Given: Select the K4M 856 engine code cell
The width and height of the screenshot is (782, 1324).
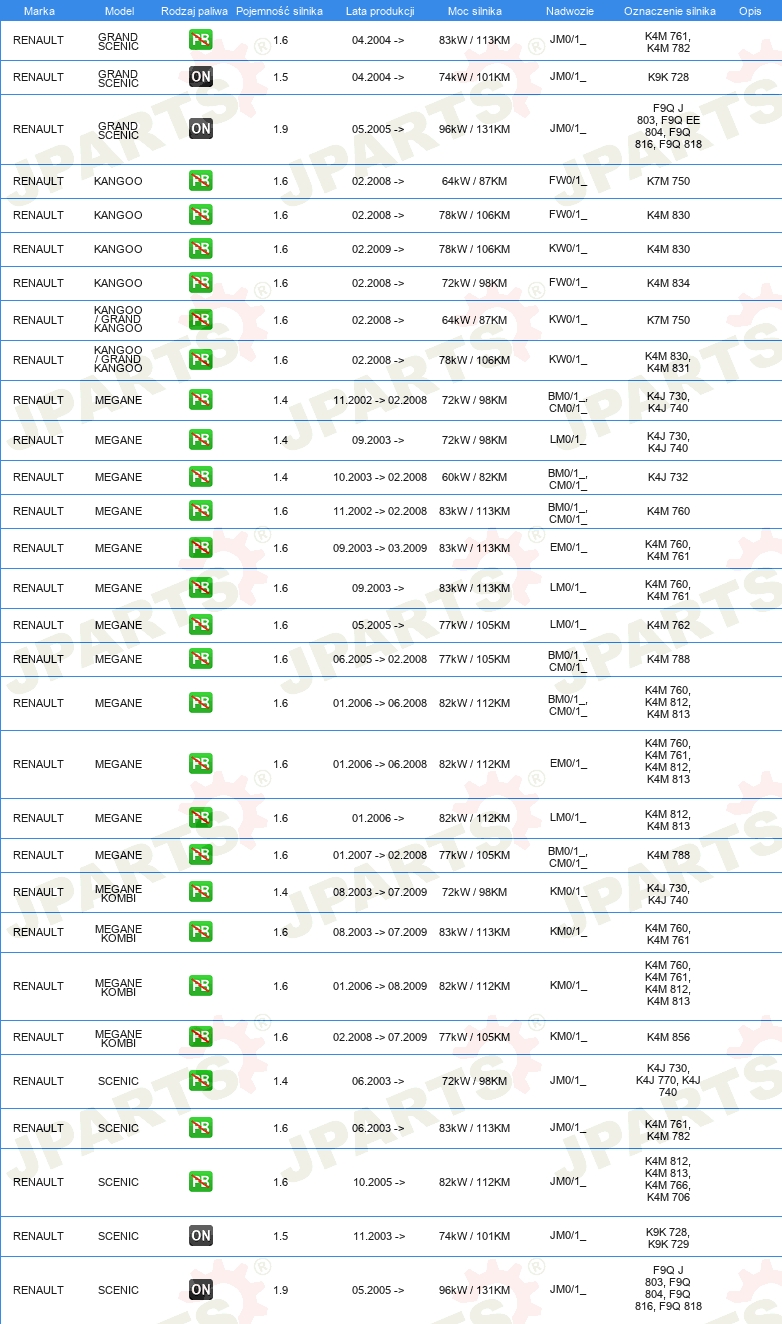Looking at the screenshot, I should [x=668, y=1037].
